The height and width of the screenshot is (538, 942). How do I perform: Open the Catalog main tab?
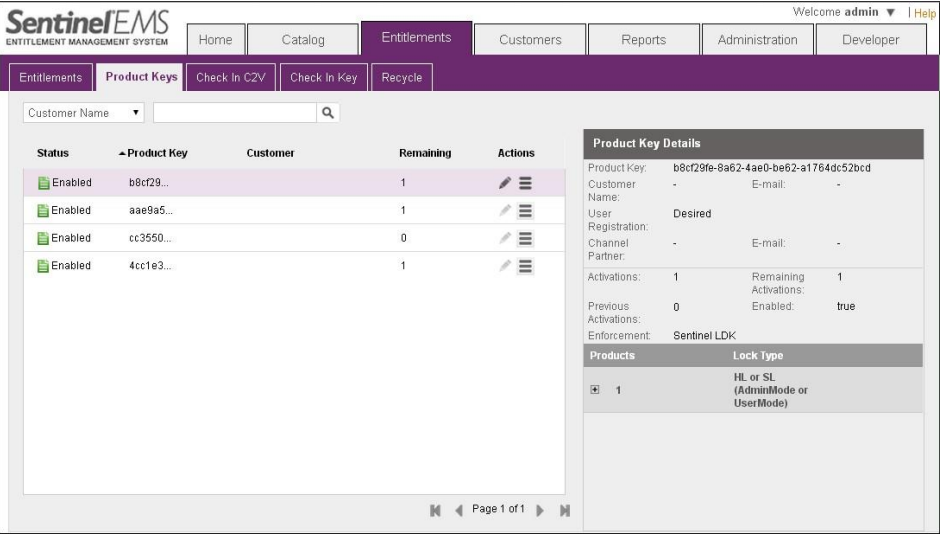pos(303,40)
